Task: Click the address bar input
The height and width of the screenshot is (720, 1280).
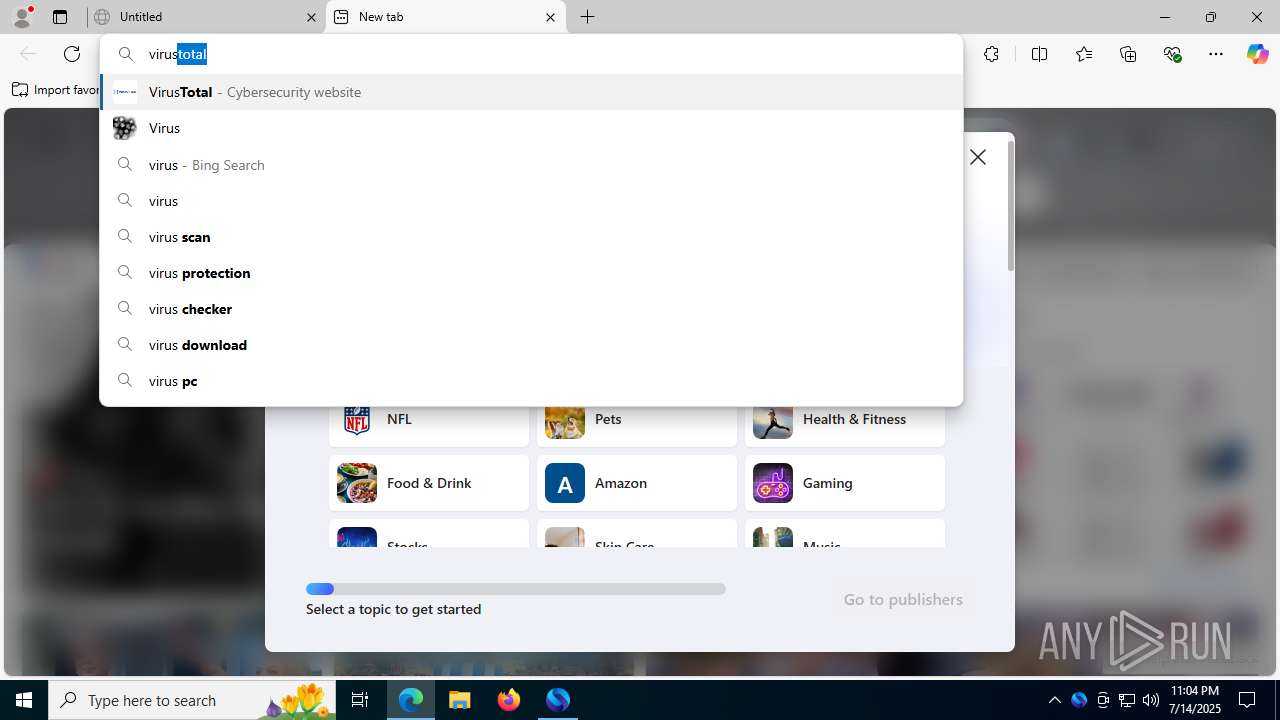Action: click(531, 54)
